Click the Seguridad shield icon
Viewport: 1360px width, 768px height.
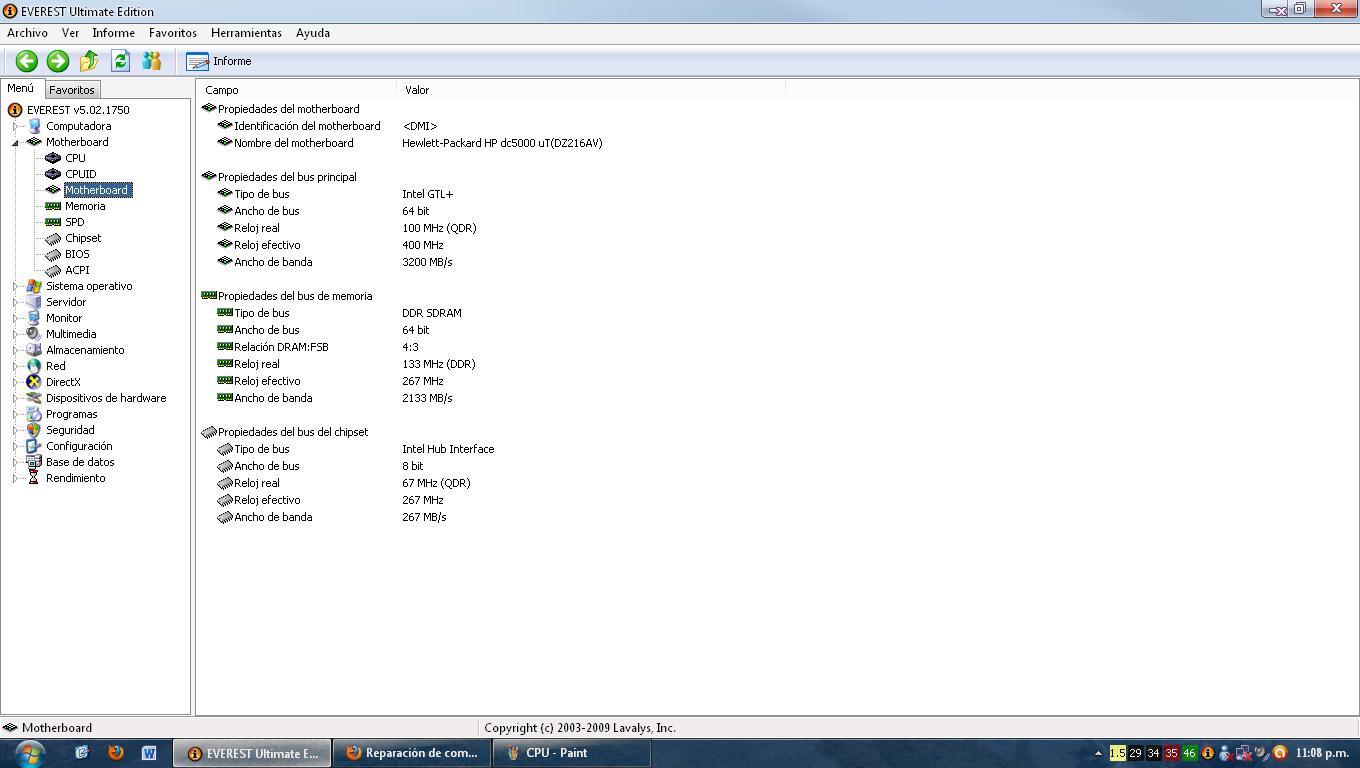click(34, 430)
